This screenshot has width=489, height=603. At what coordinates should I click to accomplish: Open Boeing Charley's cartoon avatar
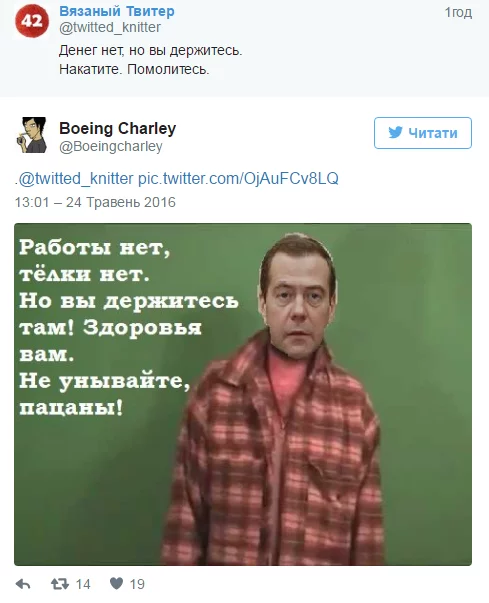[x=32, y=135]
